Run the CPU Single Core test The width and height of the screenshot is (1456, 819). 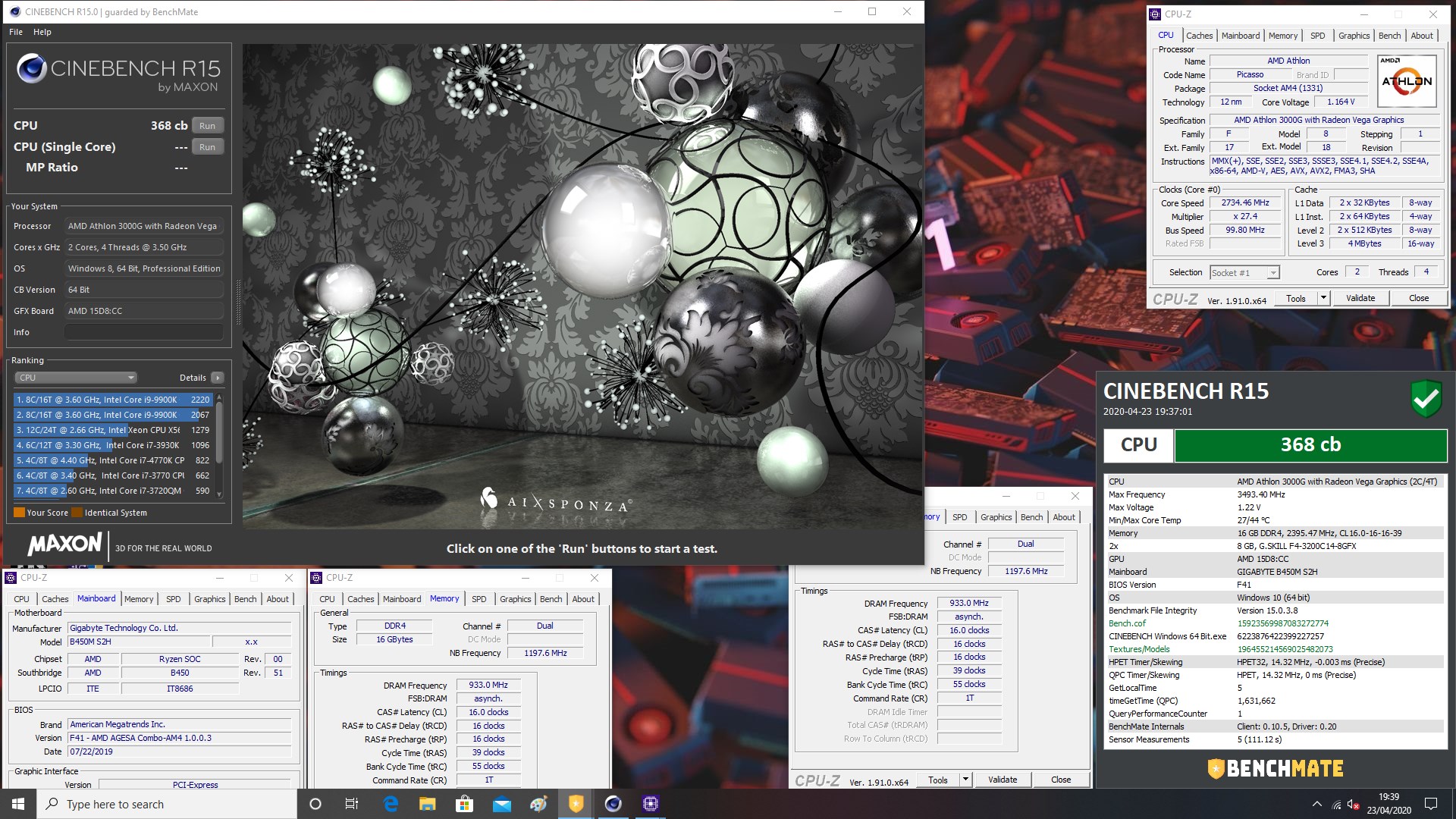pos(207,147)
